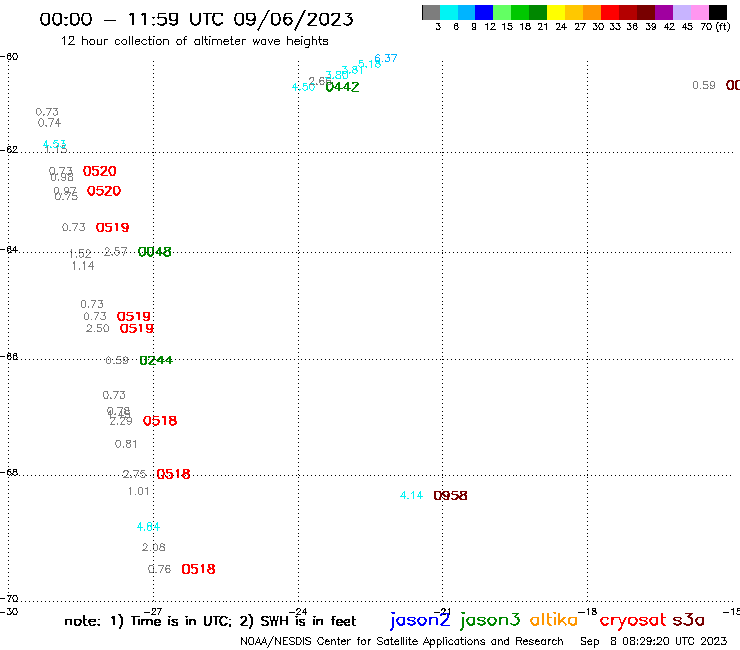Click the 'jason3' satellite legend label
This screenshot has width=740, height=650.
pos(490,620)
